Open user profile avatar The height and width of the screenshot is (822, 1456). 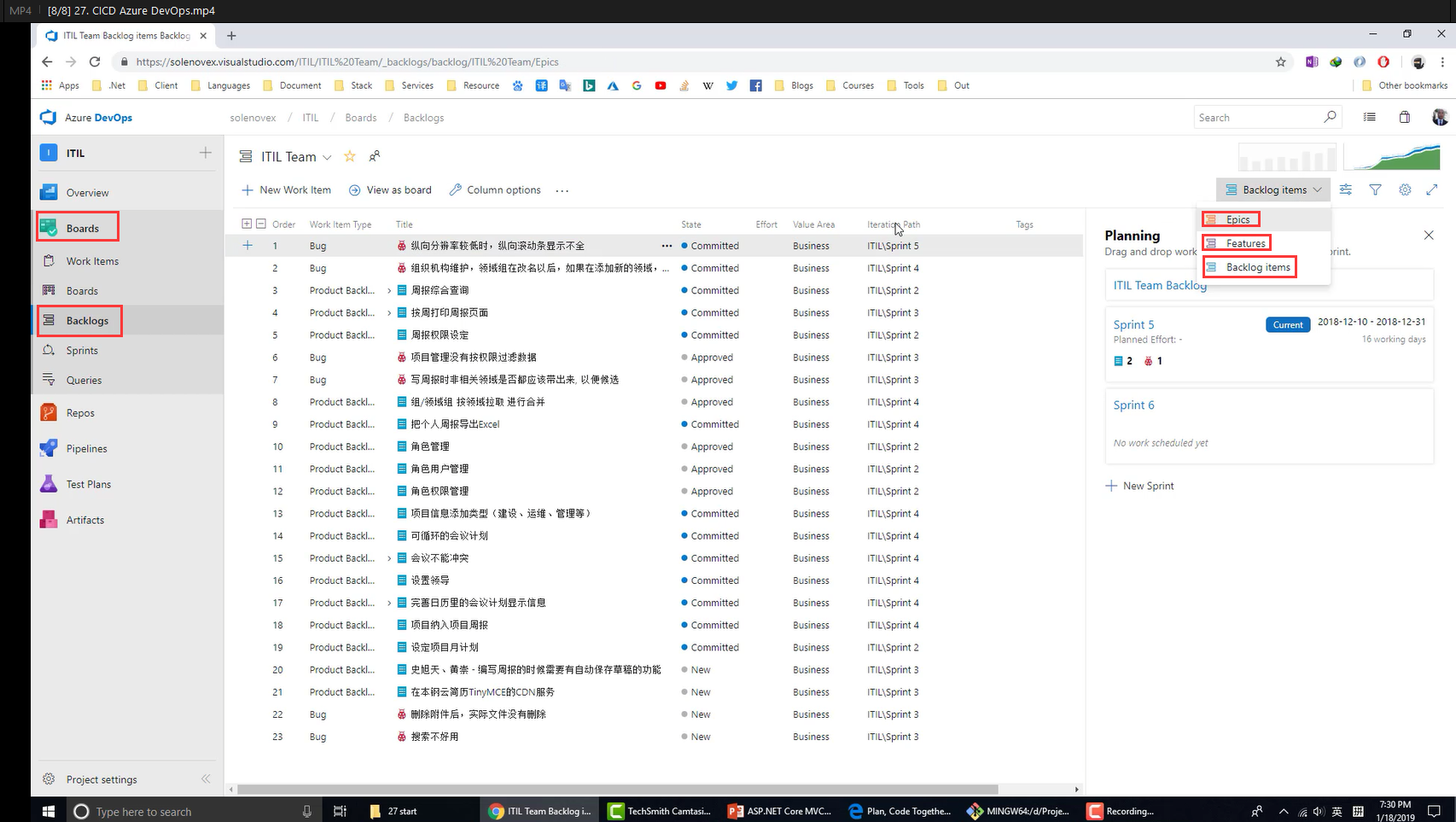1440,118
